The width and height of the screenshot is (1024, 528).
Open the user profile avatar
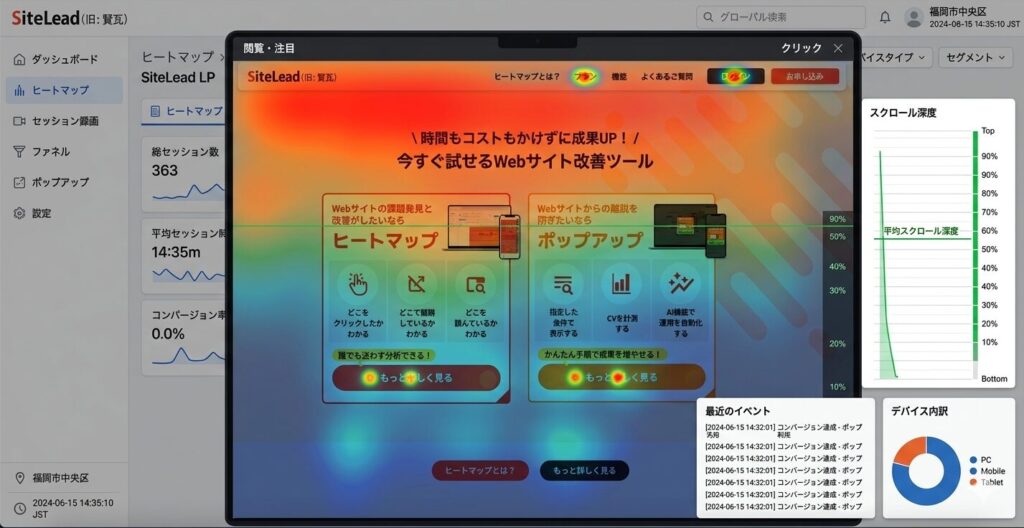point(914,18)
